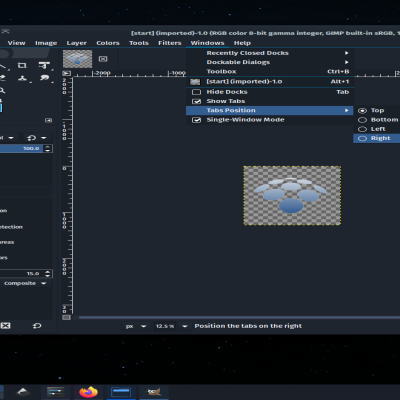Open the Colors menu
The width and height of the screenshot is (400, 400).
(x=108, y=43)
